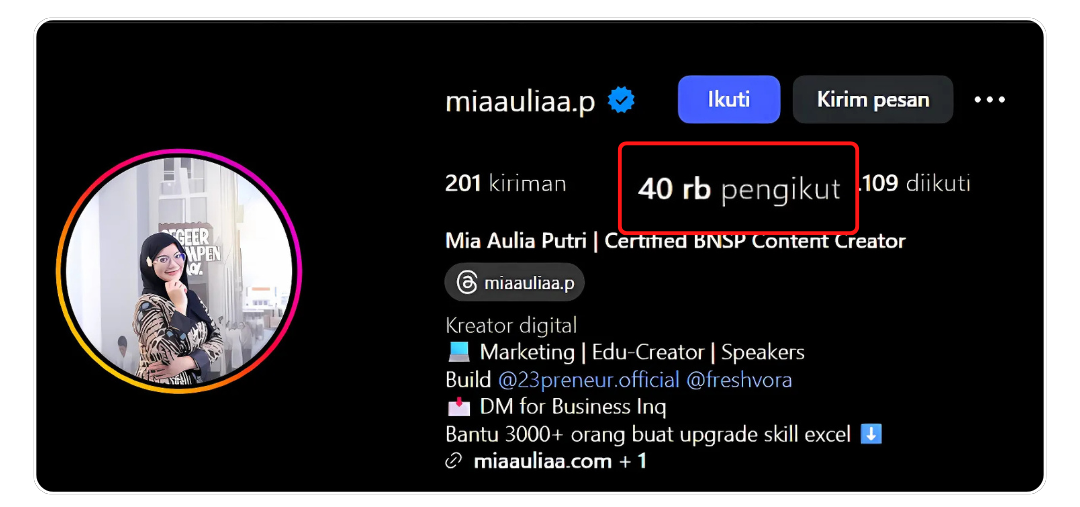
Task: Send a message via Kirim pesan
Action: 873,100
